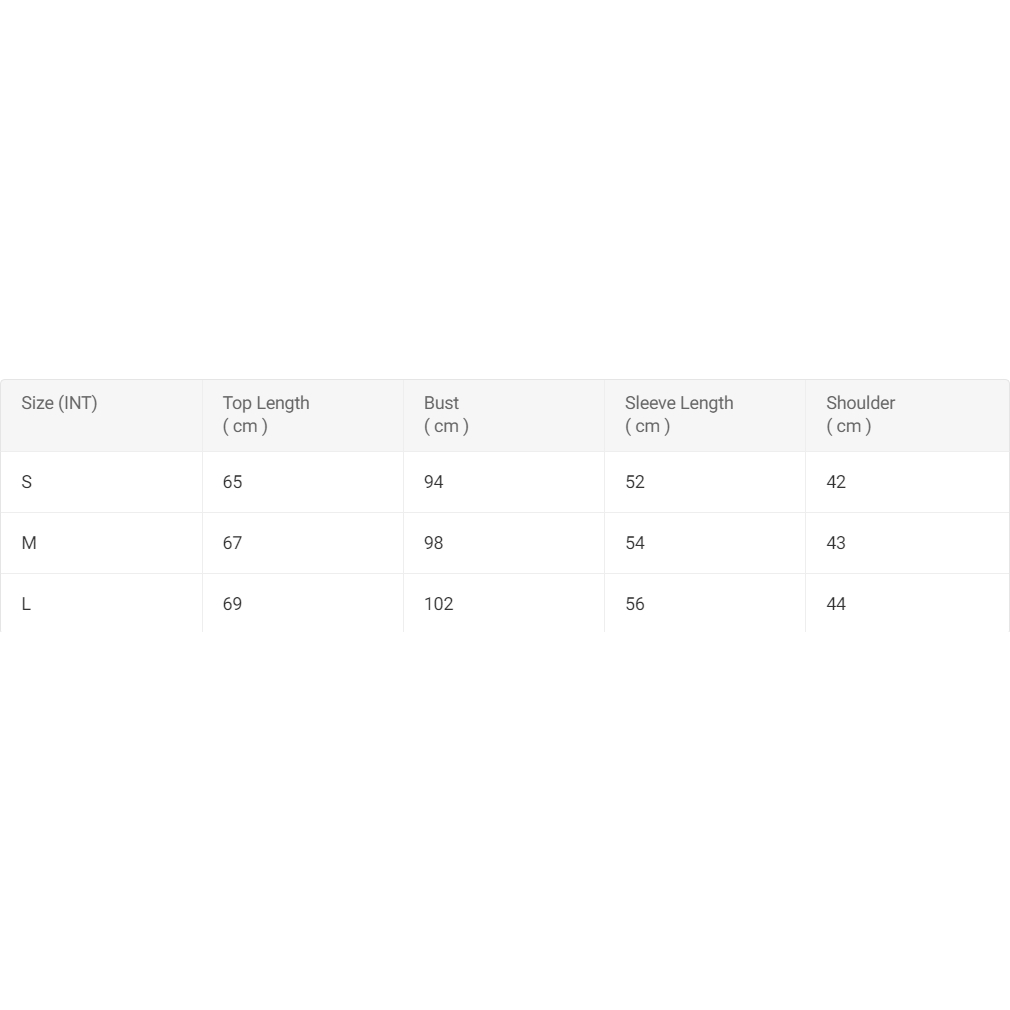
Task: Click the size M row label
Action: [29, 543]
